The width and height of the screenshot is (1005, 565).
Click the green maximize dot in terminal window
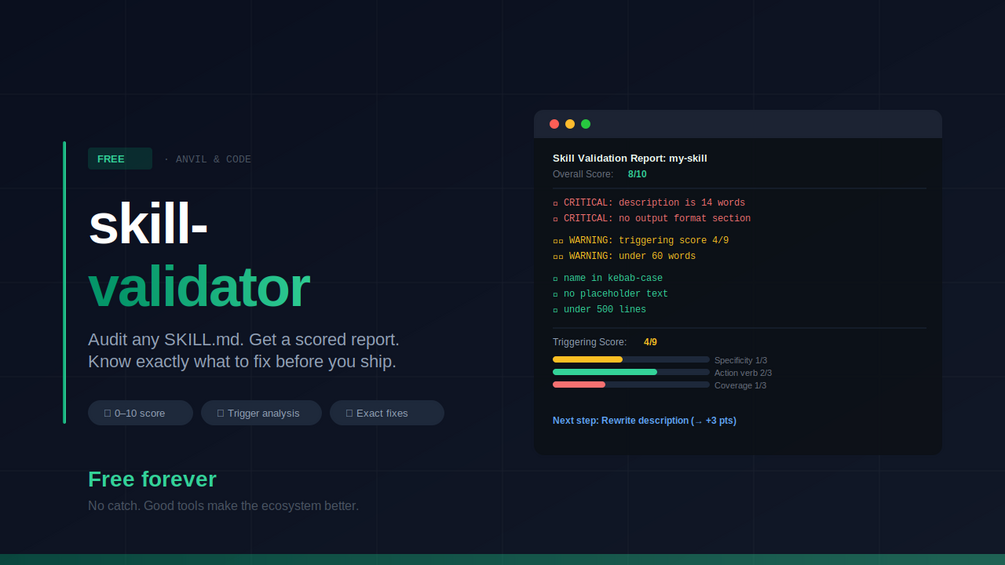(586, 124)
